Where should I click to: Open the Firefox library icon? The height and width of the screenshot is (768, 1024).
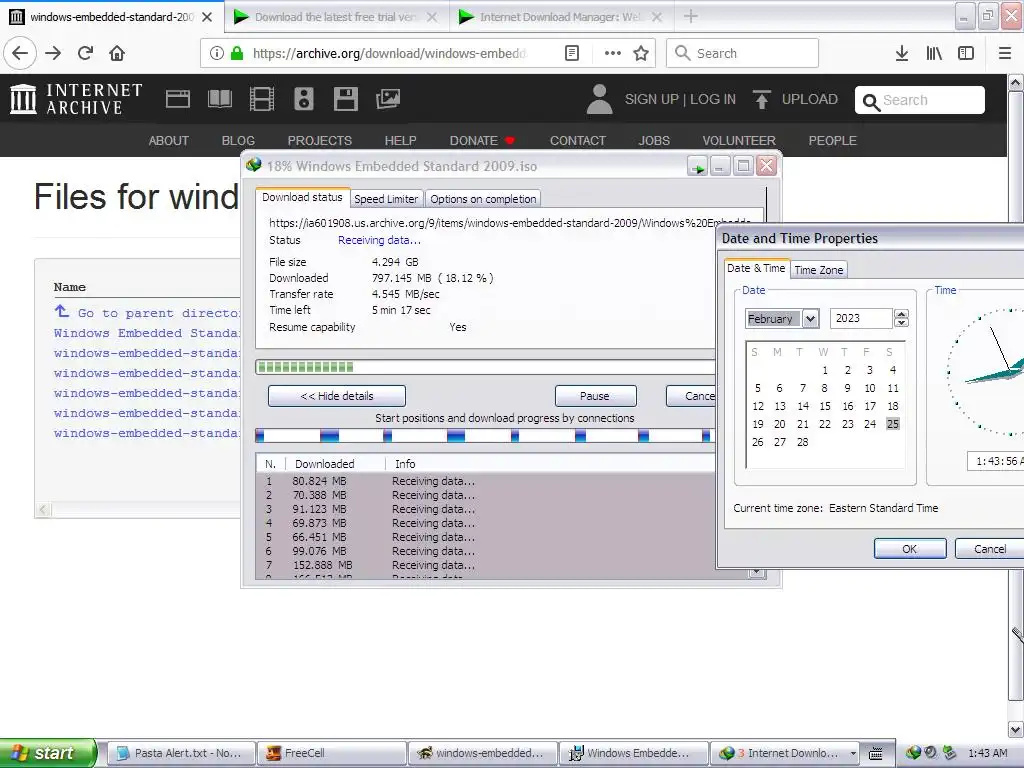point(934,53)
